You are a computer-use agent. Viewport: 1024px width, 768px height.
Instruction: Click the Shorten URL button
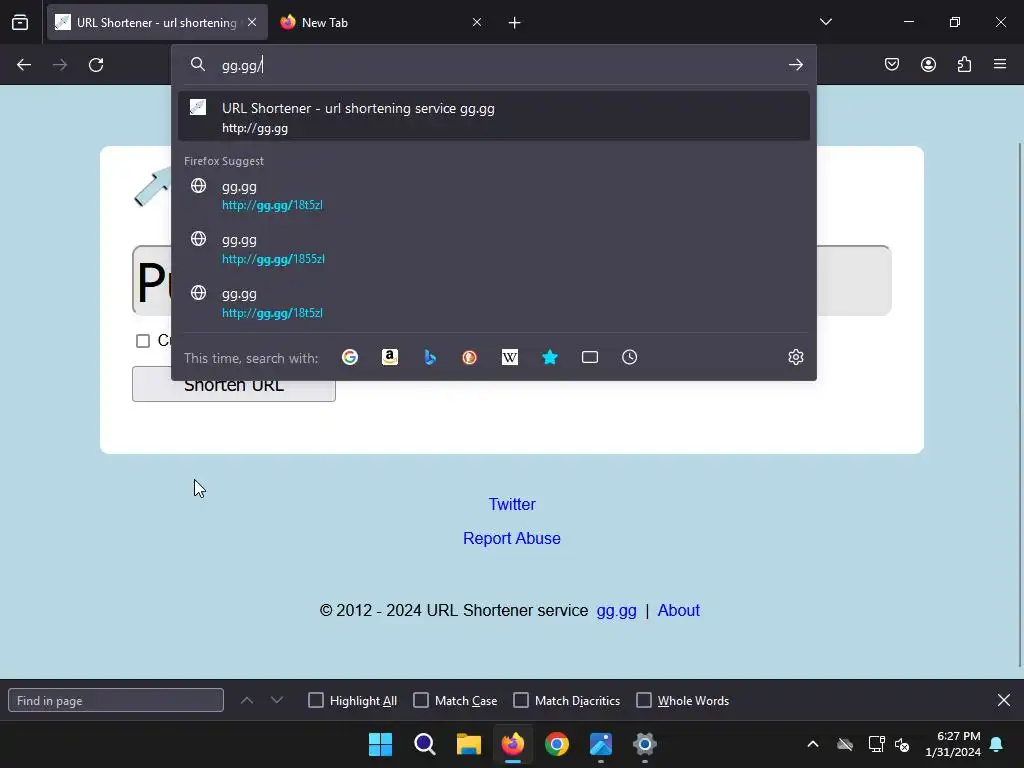click(x=234, y=385)
